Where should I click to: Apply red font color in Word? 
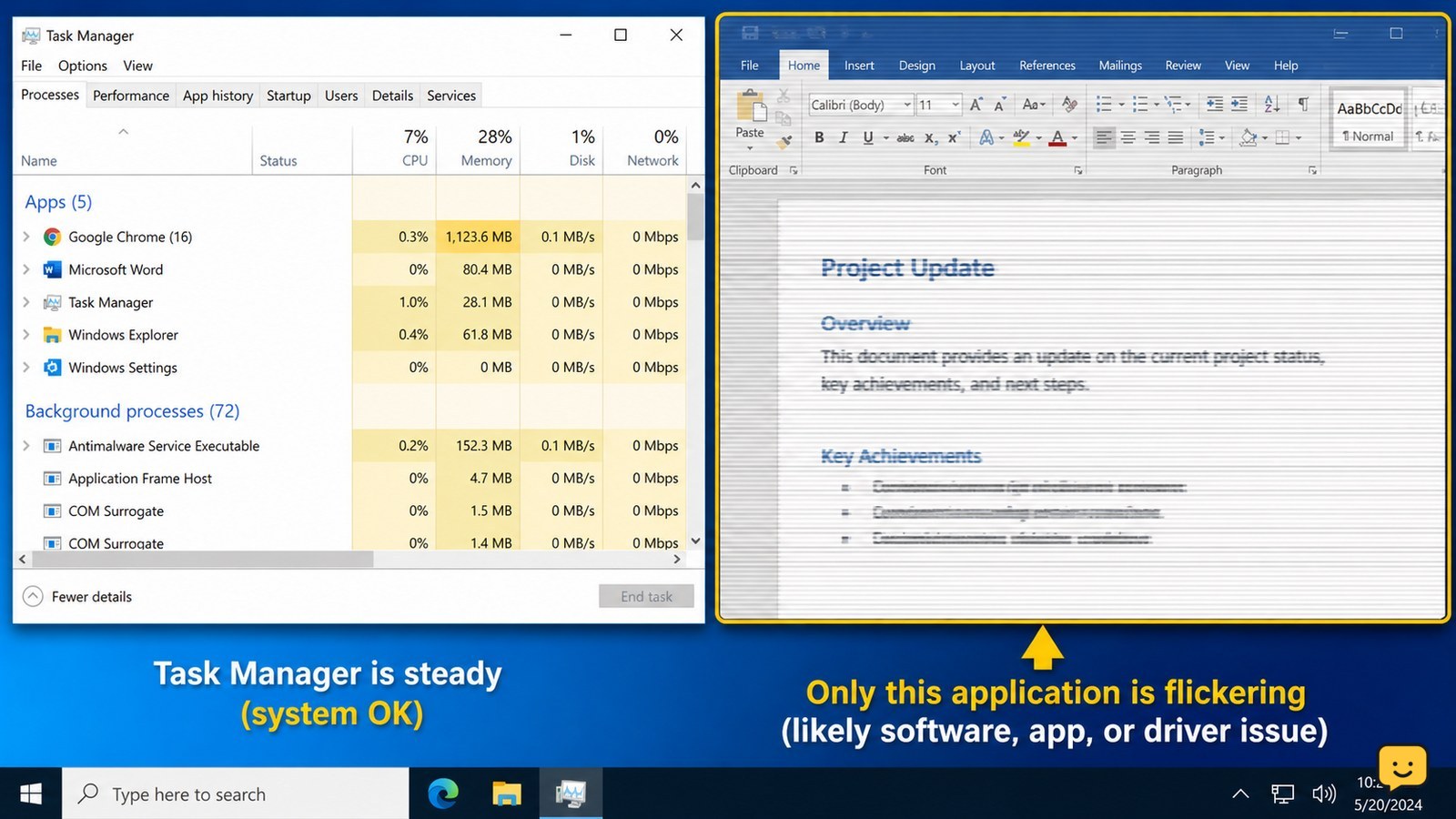(1057, 137)
